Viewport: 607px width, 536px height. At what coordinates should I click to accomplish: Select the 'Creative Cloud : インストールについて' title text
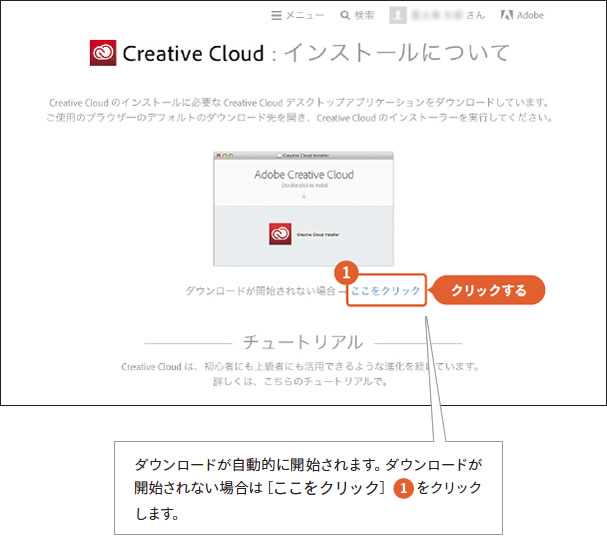pos(316,53)
